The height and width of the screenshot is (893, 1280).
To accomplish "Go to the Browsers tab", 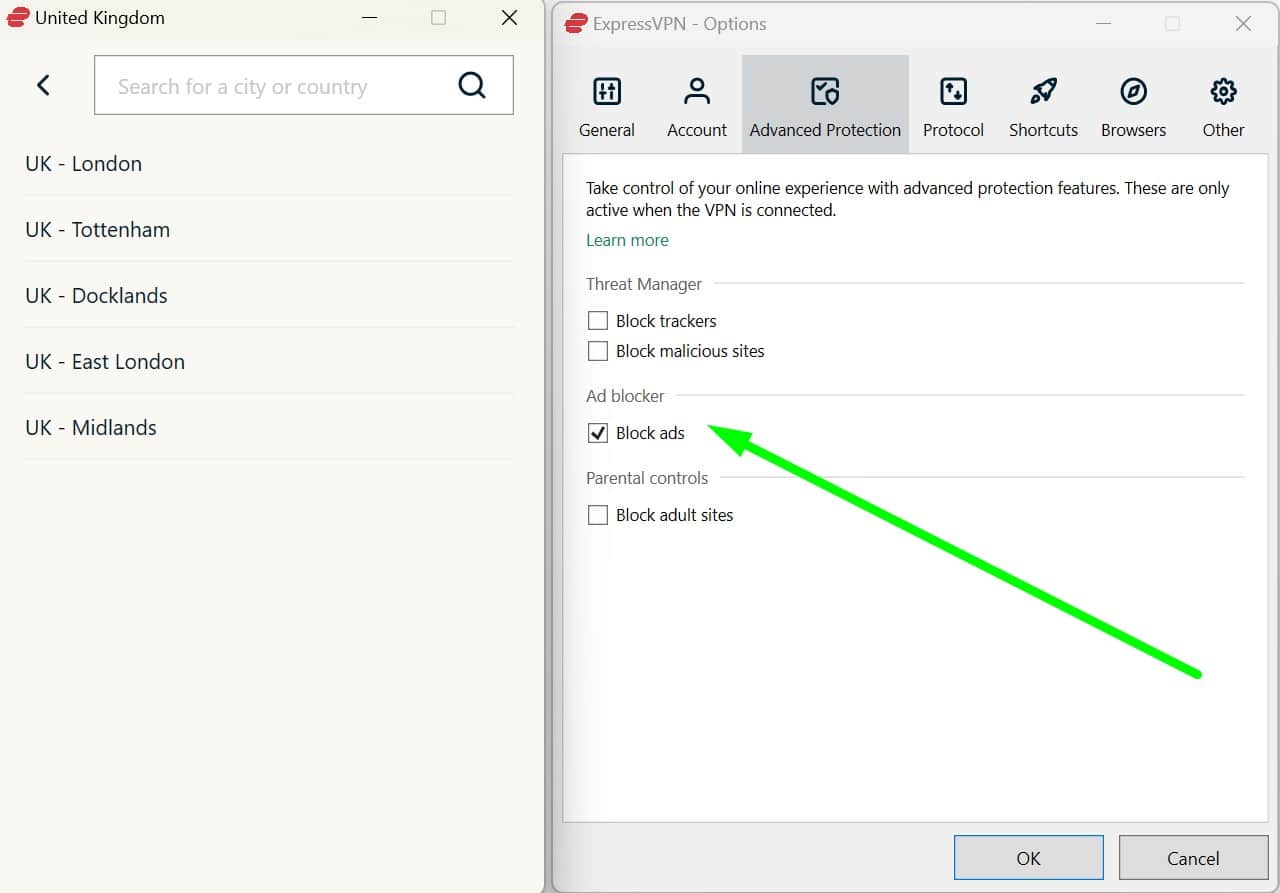I will pyautogui.click(x=1133, y=105).
